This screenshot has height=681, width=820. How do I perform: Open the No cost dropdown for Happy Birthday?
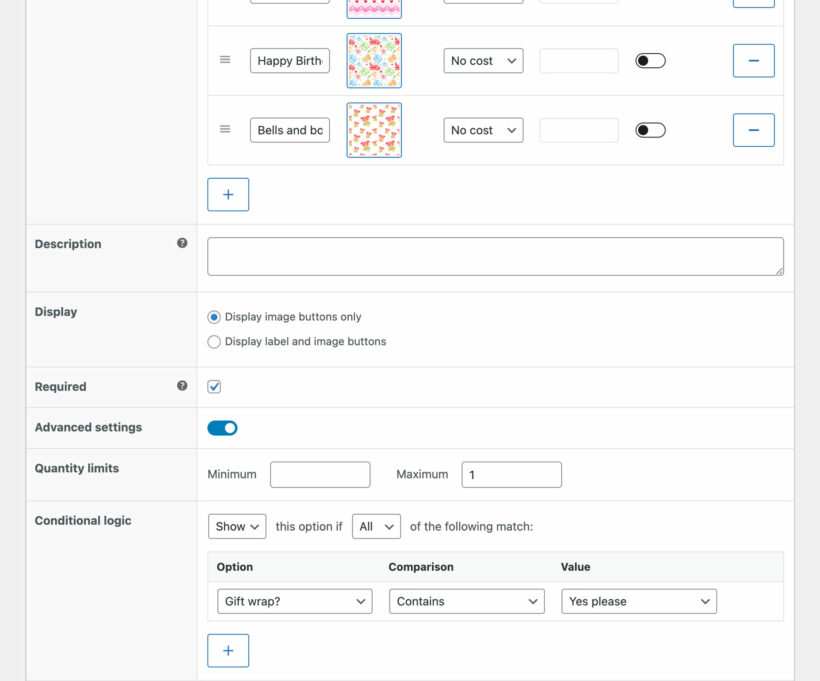point(483,60)
